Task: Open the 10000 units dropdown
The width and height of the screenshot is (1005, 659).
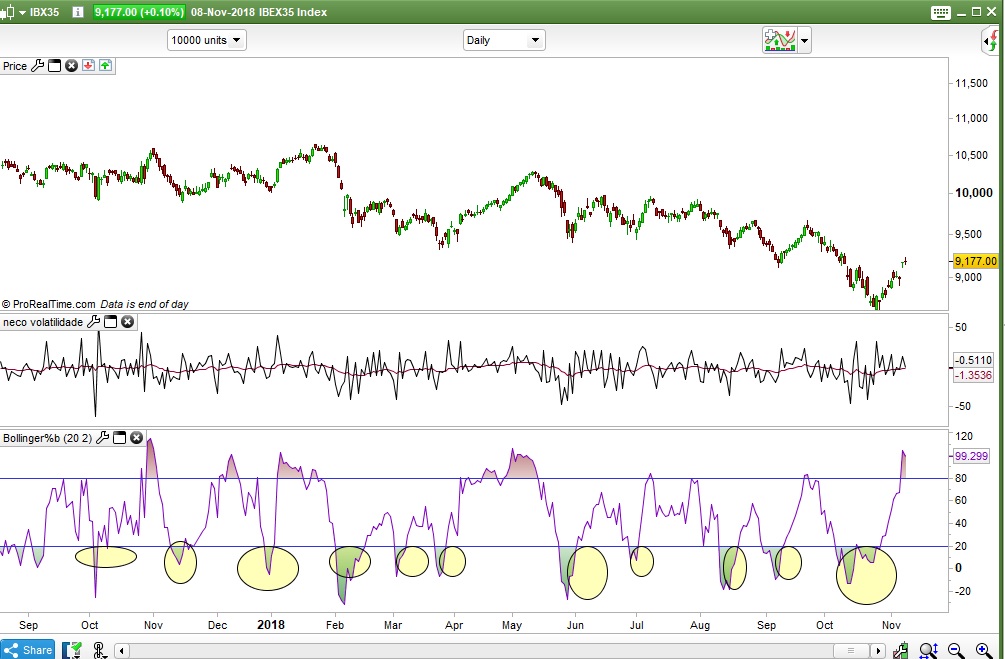Action: coord(206,40)
